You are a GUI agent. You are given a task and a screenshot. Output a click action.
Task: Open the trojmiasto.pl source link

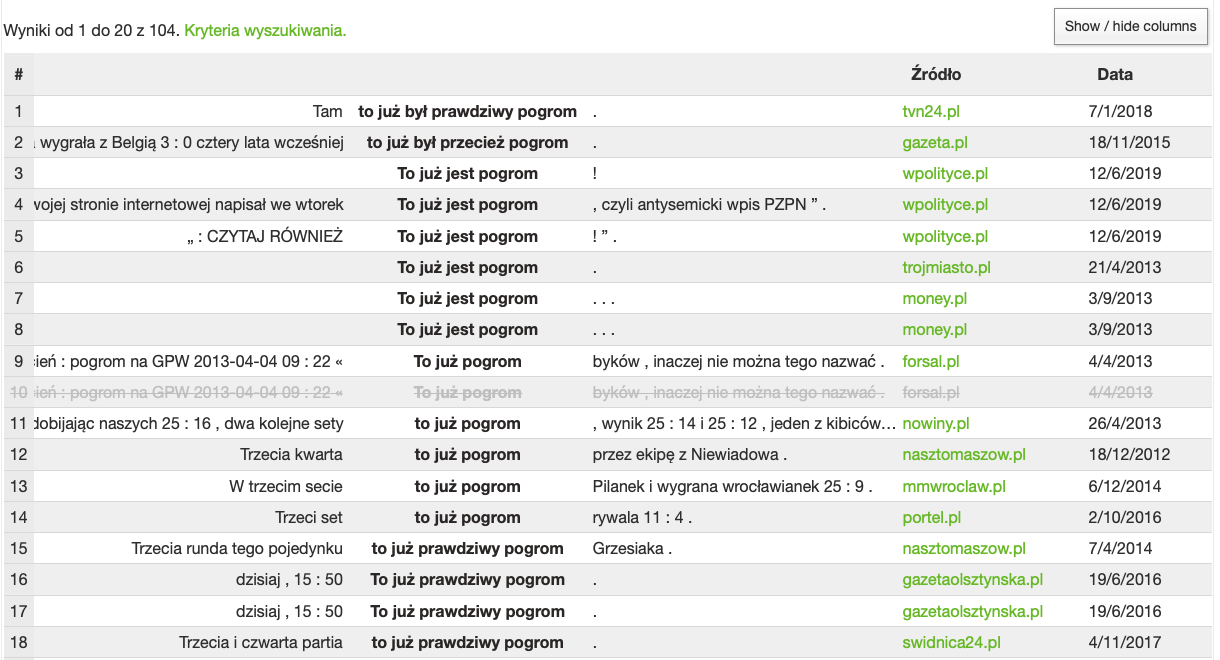coord(946,267)
